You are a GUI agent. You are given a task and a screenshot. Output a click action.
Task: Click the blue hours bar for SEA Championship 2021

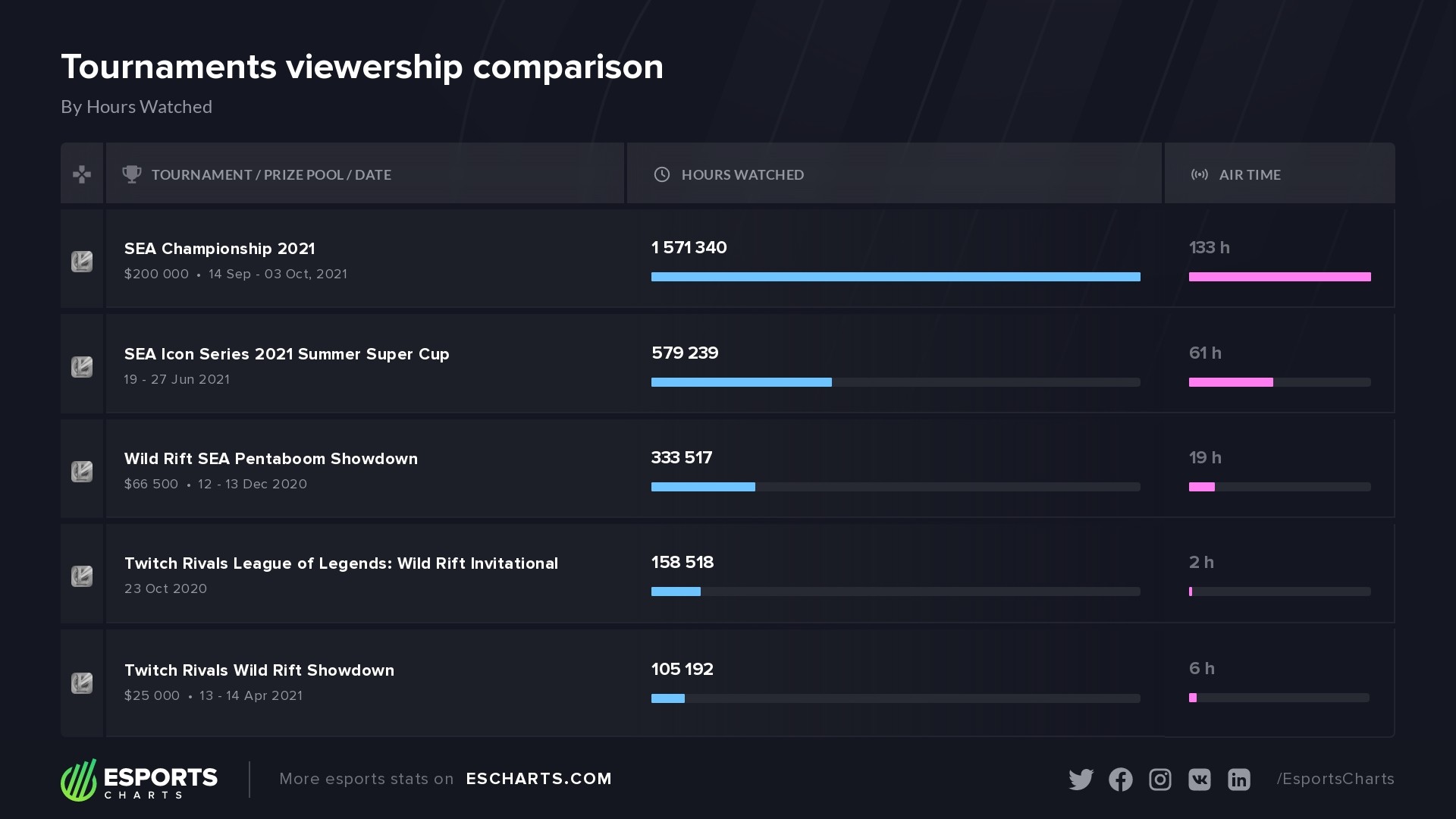point(896,277)
